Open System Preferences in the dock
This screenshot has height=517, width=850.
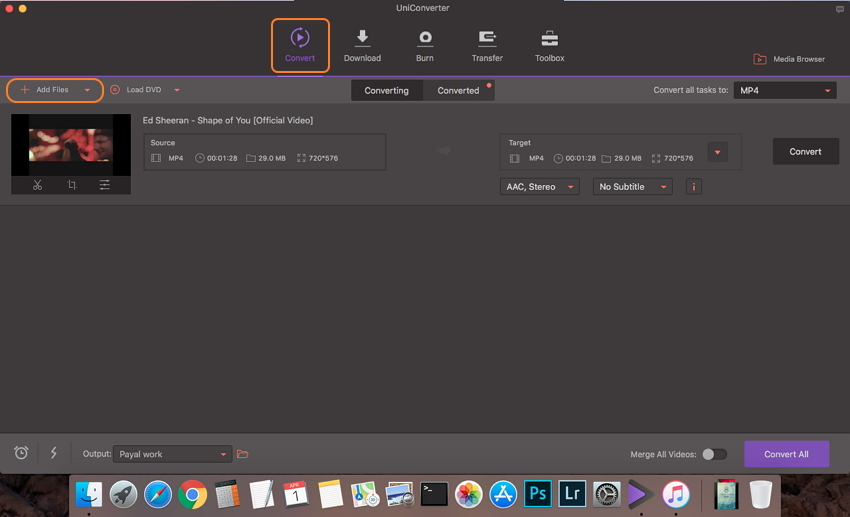click(607, 494)
